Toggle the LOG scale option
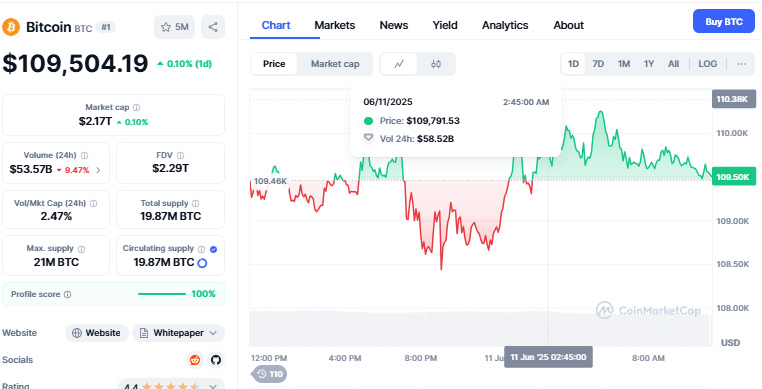762x389 pixels. click(708, 64)
